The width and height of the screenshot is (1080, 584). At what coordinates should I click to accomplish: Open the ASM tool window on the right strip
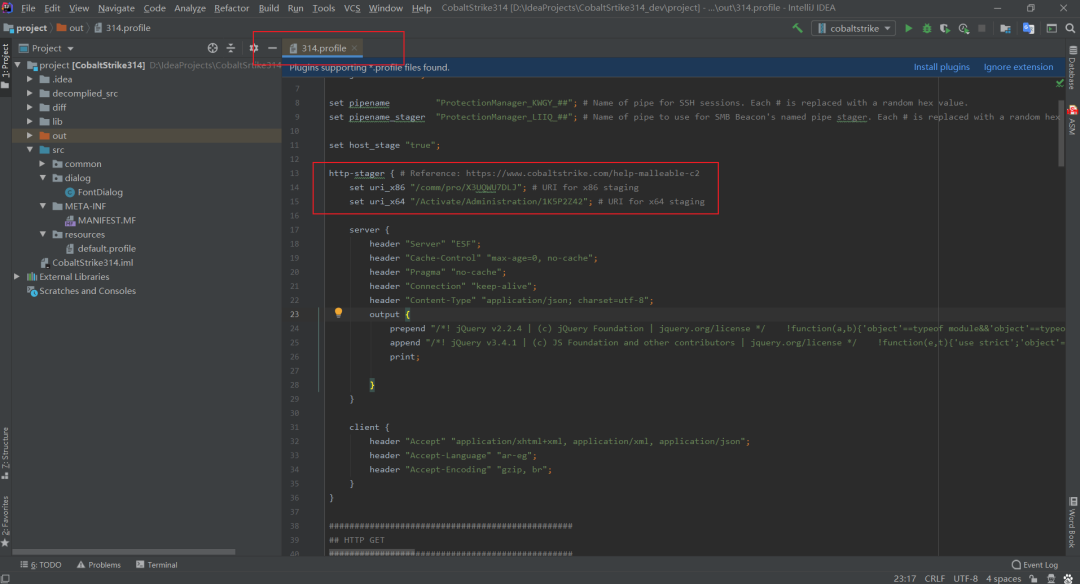pyautogui.click(x=1072, y=121)
